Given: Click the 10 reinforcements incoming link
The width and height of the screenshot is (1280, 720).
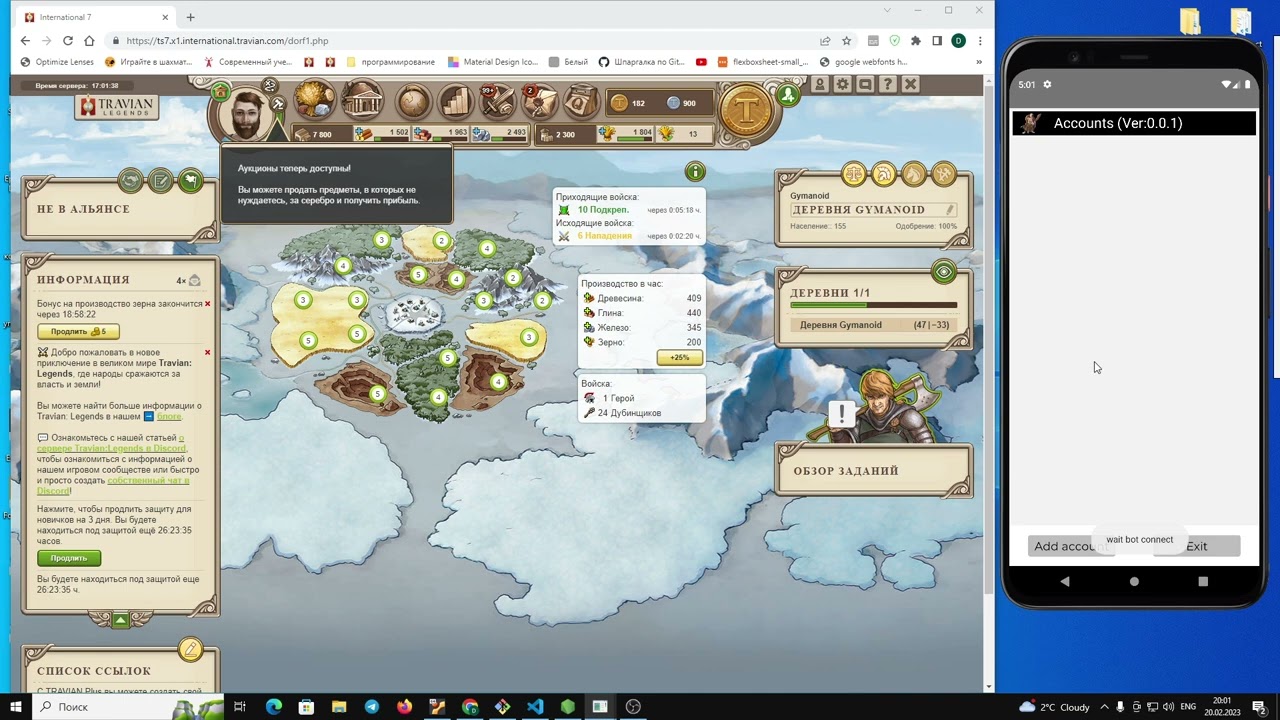Looking at the screenshot, I should [x=603, y=210].
